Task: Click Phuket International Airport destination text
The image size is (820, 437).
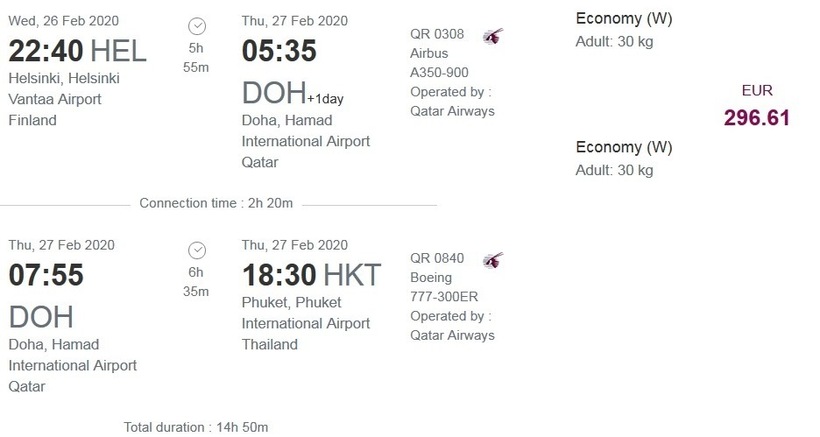Action: click(306, 323)
